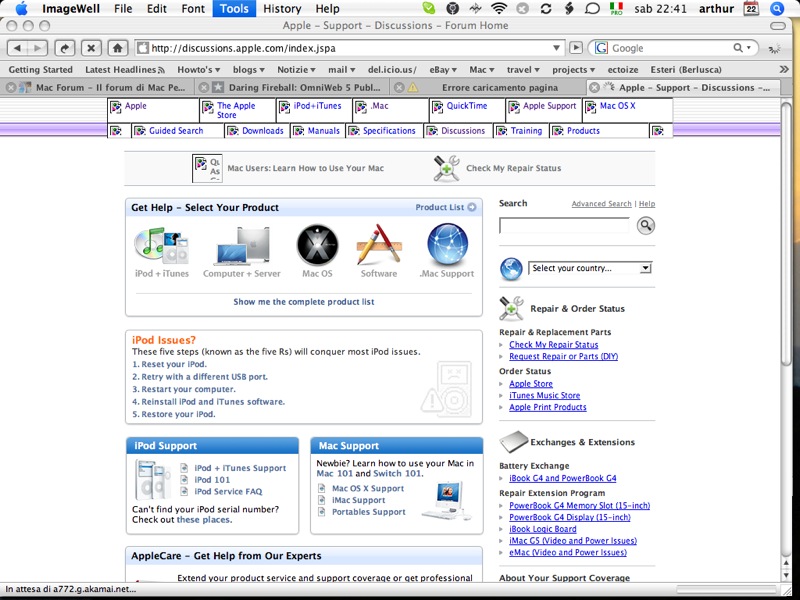Click the vertical scrollbar thumb
Image resolution: width=800 pixels, height=600 pixels.
pyautogui.click(x=786, y=235)
